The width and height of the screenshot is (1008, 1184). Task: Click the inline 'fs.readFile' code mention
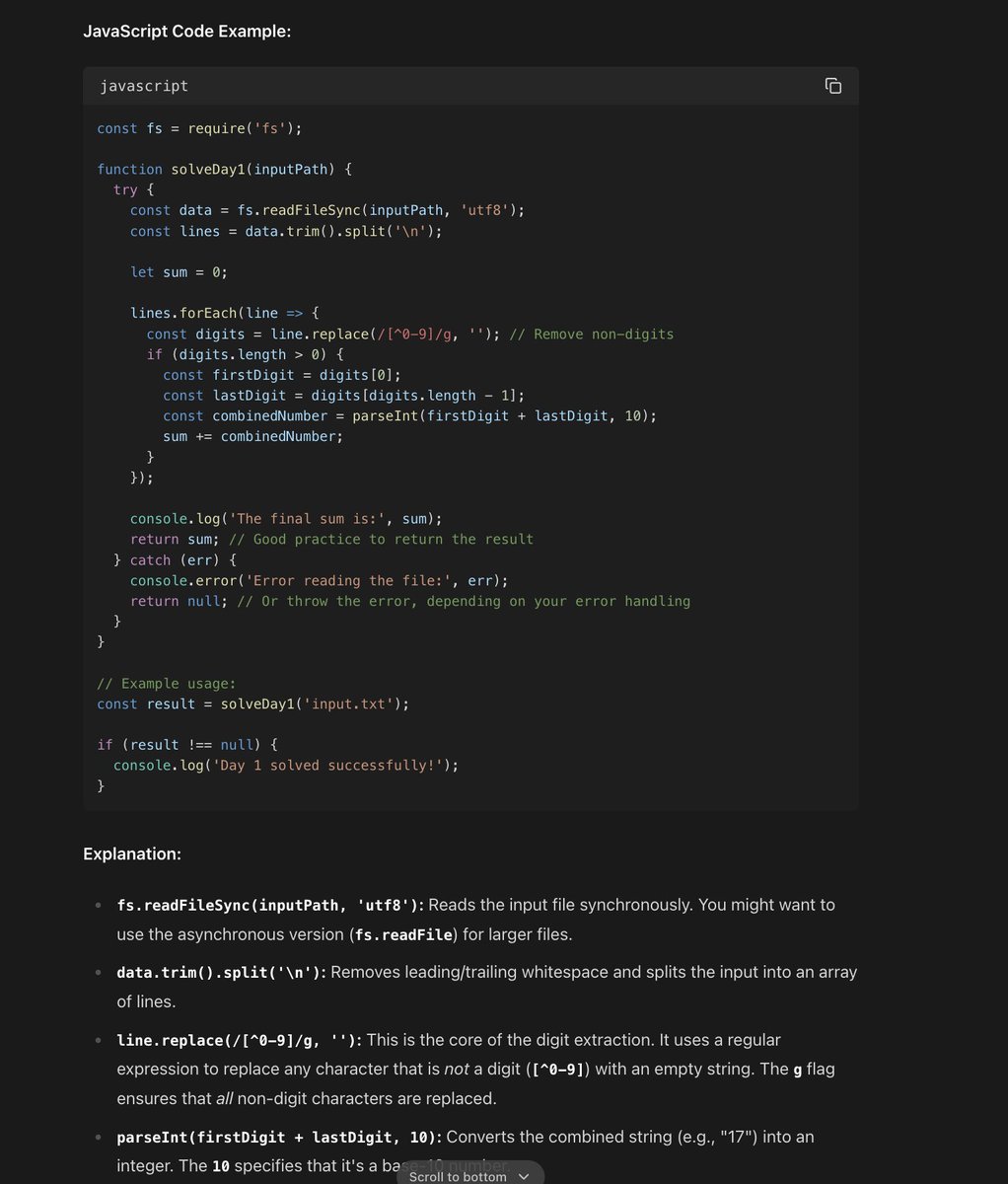pos(402,934)
